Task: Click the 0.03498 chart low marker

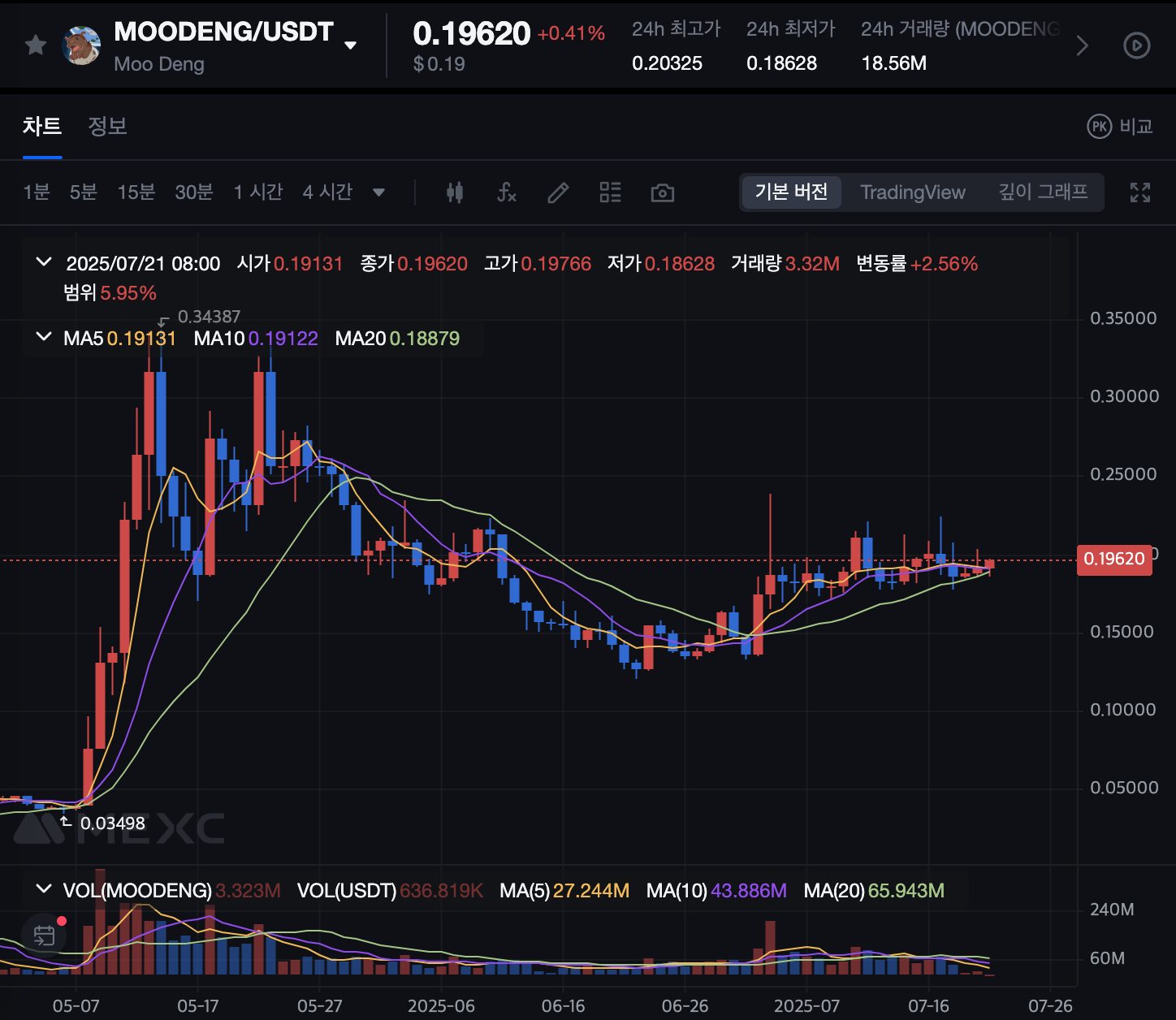Action: point(112,823)
